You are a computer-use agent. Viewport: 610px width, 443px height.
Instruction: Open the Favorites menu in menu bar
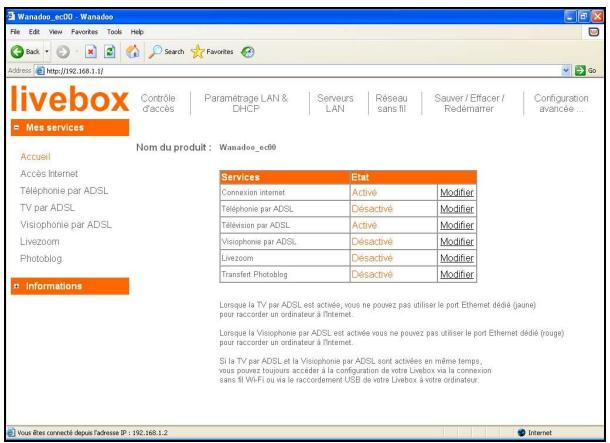click(84, 32)
